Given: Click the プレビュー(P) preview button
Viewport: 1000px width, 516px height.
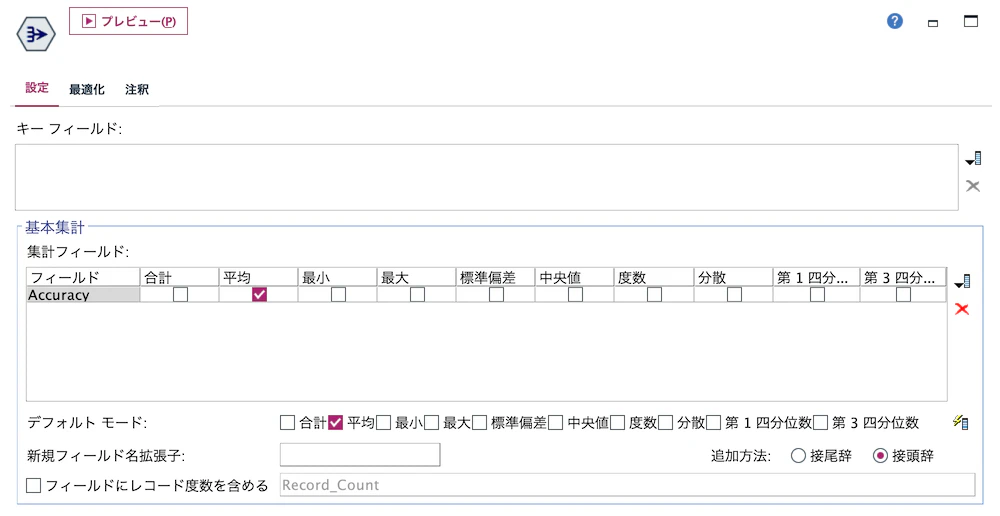Looking at the screenshot, I should point(128,21).
